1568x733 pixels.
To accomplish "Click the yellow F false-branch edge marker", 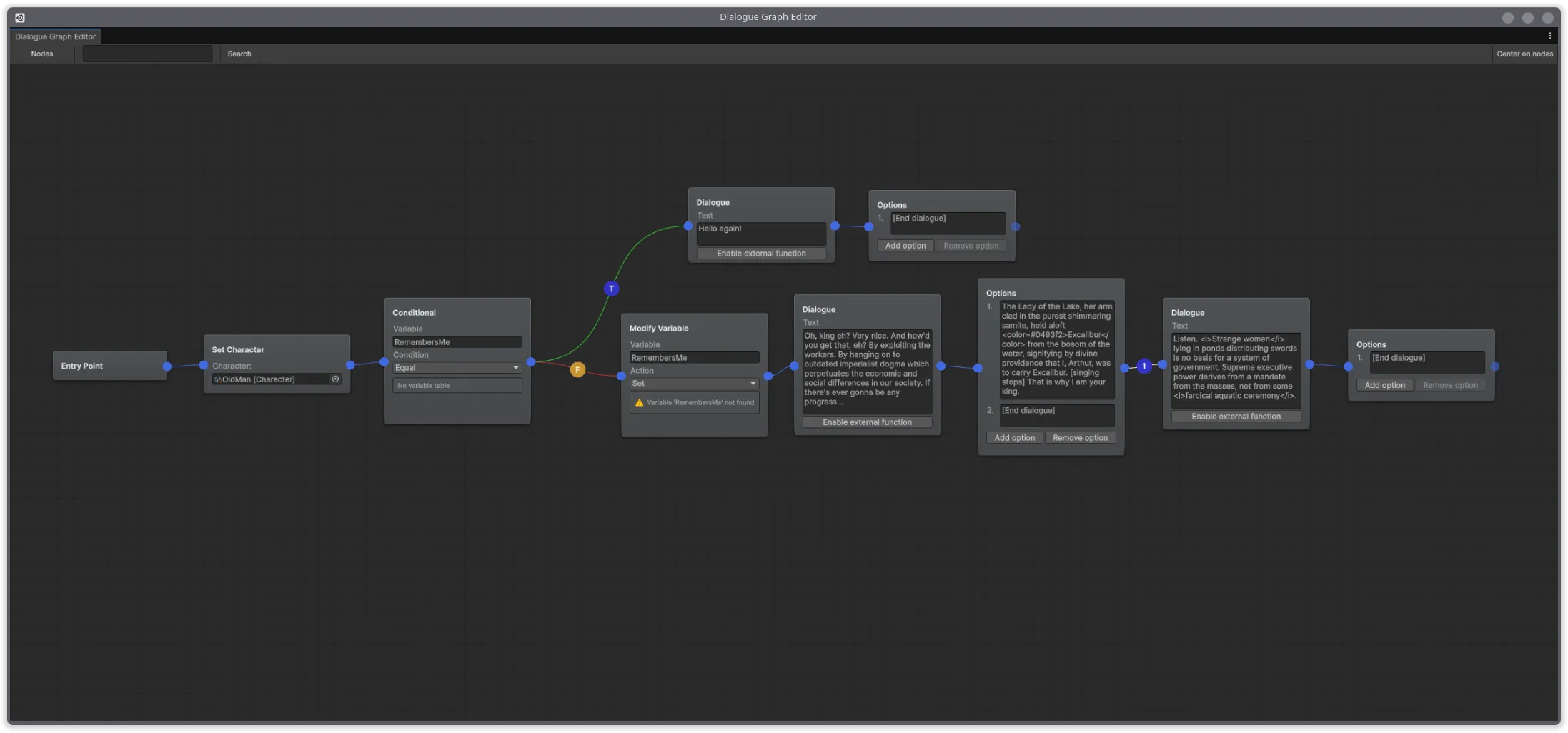I will [x=577, y=369].
